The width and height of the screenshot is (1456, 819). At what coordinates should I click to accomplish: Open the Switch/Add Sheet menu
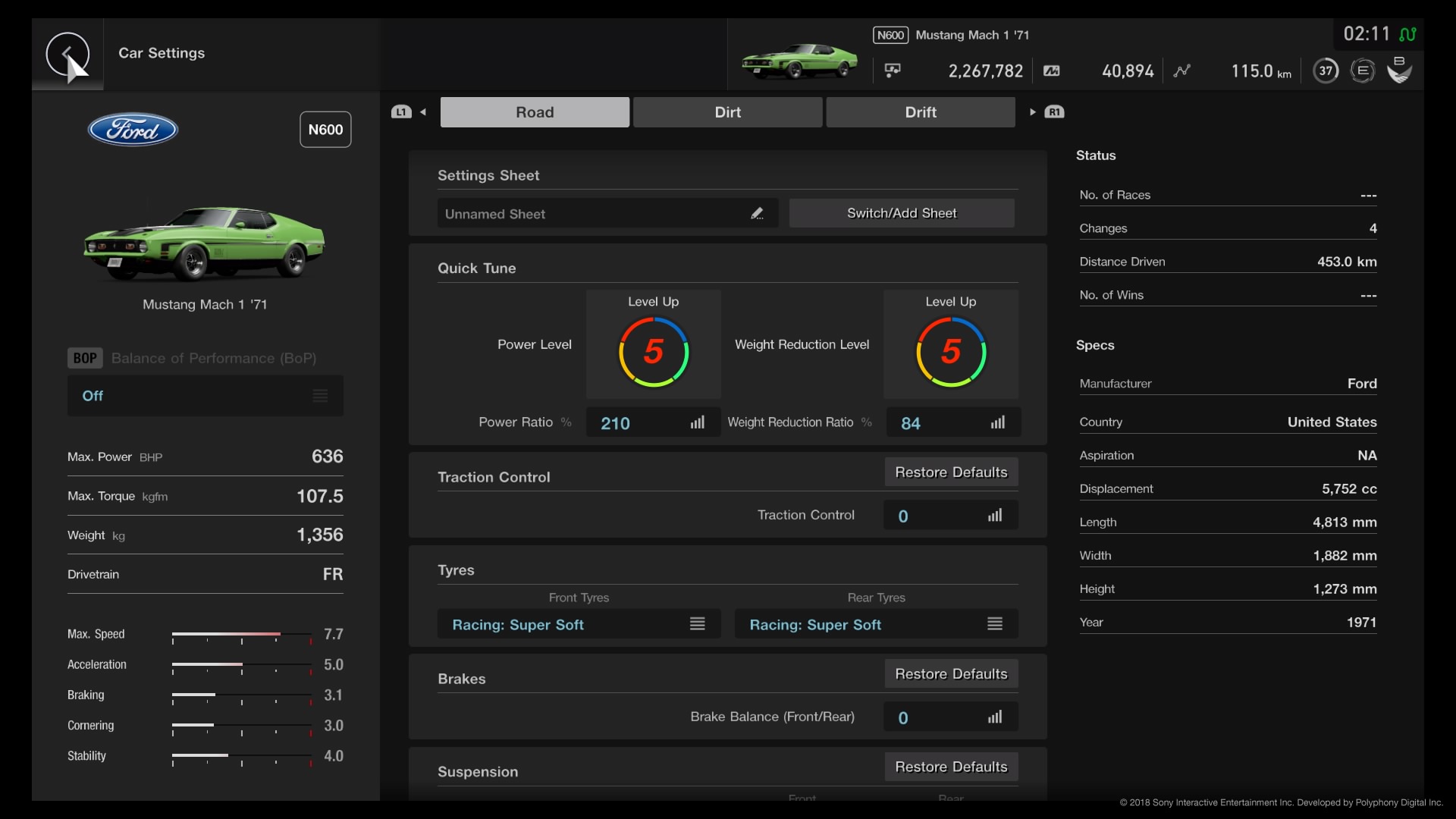[902, 213]
